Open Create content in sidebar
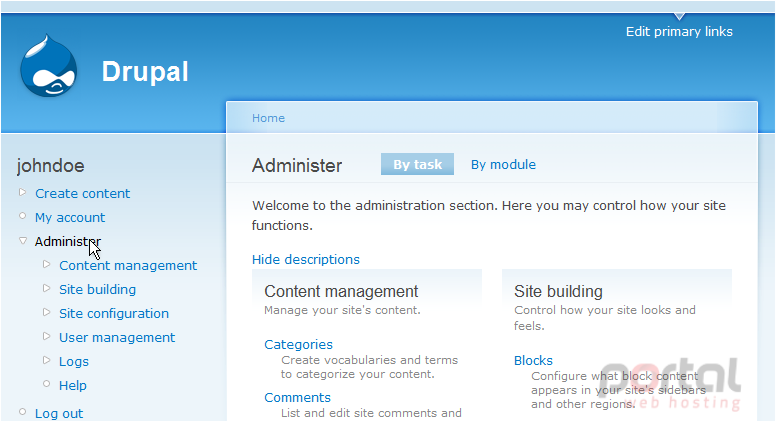The image size is (776, 422). pos(83,193)
